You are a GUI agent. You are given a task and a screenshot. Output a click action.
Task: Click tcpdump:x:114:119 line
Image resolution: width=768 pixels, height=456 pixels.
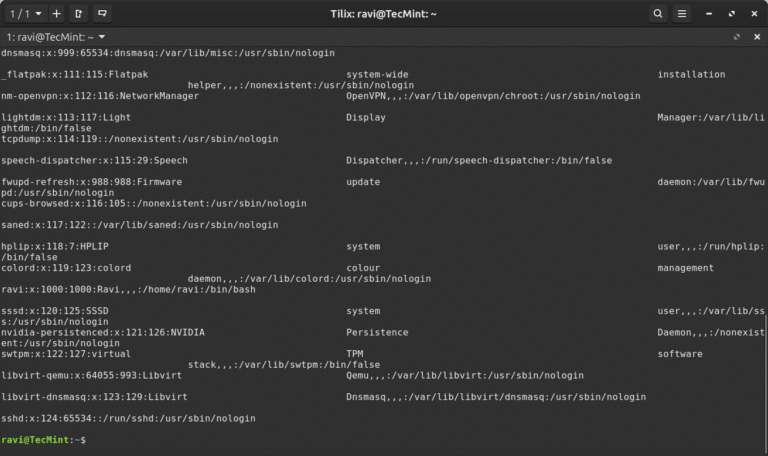[x=140, y=139]
